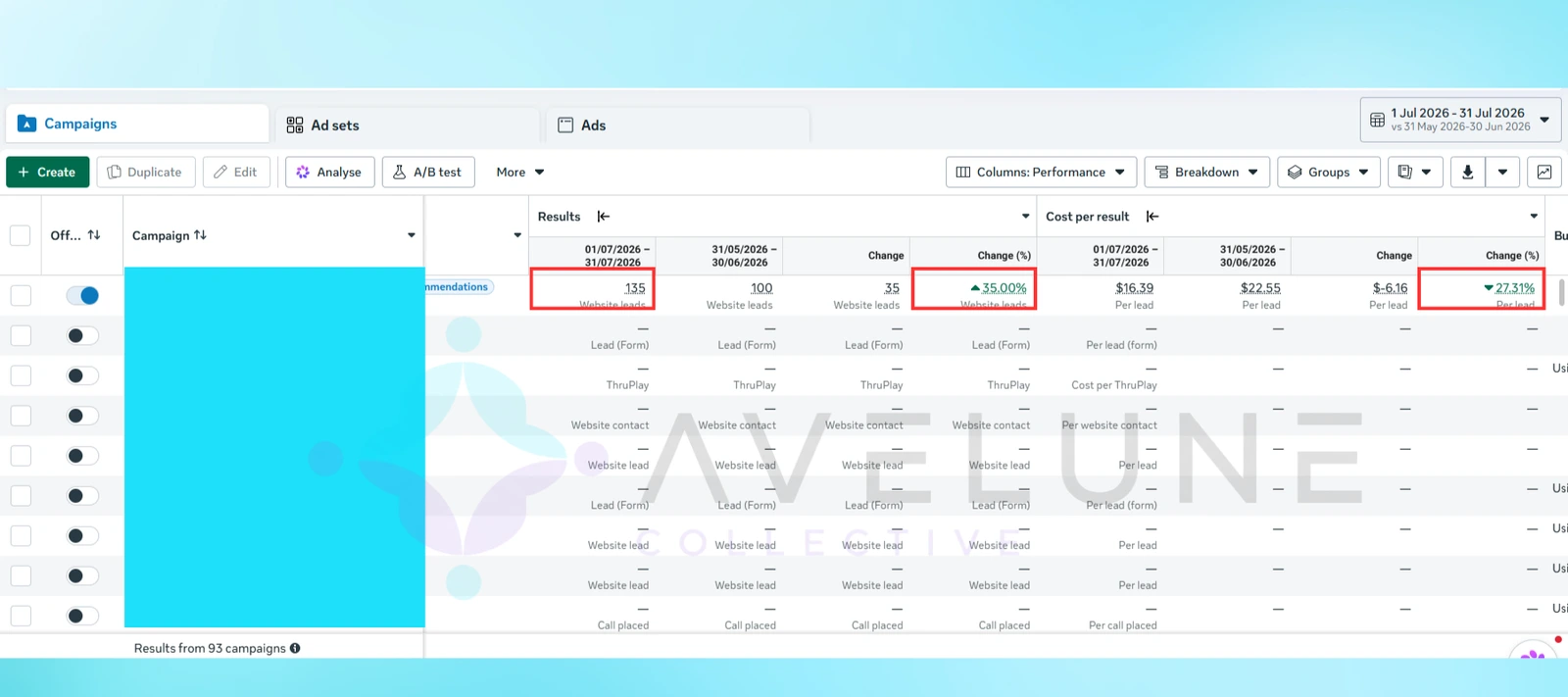The height and width of the screenshot is (697, 1568).
Task: Show info for Results from 93 campaigns
Action: click(x=295, y=648)
